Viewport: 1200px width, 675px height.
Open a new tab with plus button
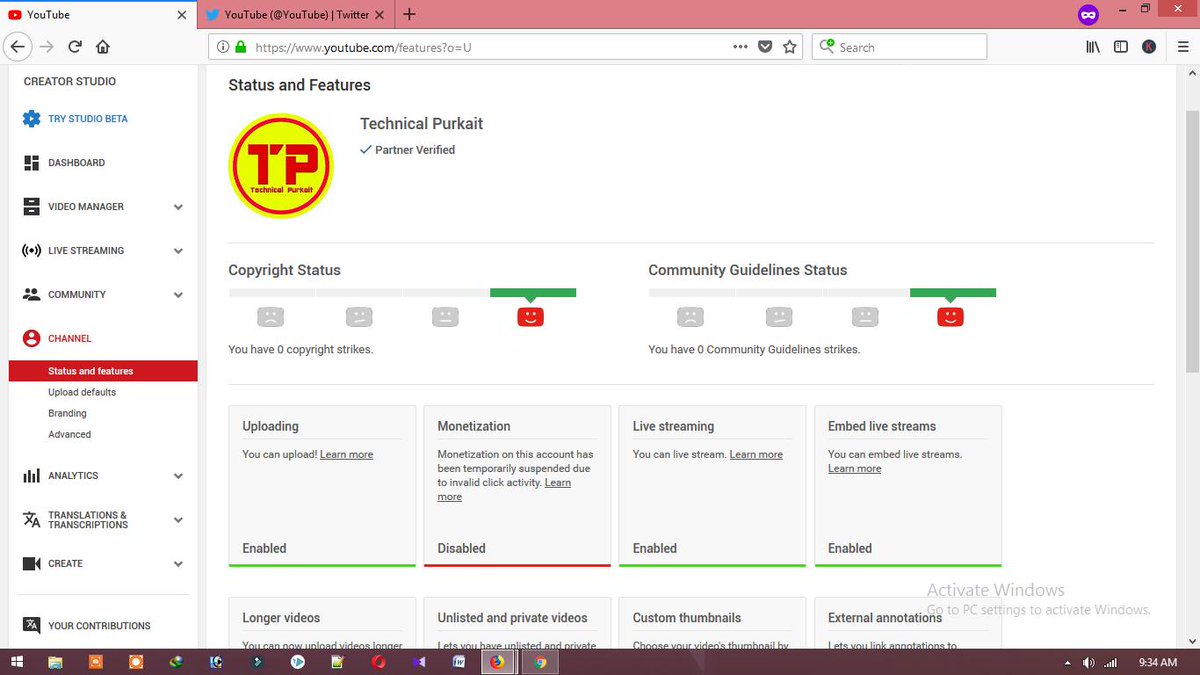(409, 14)
